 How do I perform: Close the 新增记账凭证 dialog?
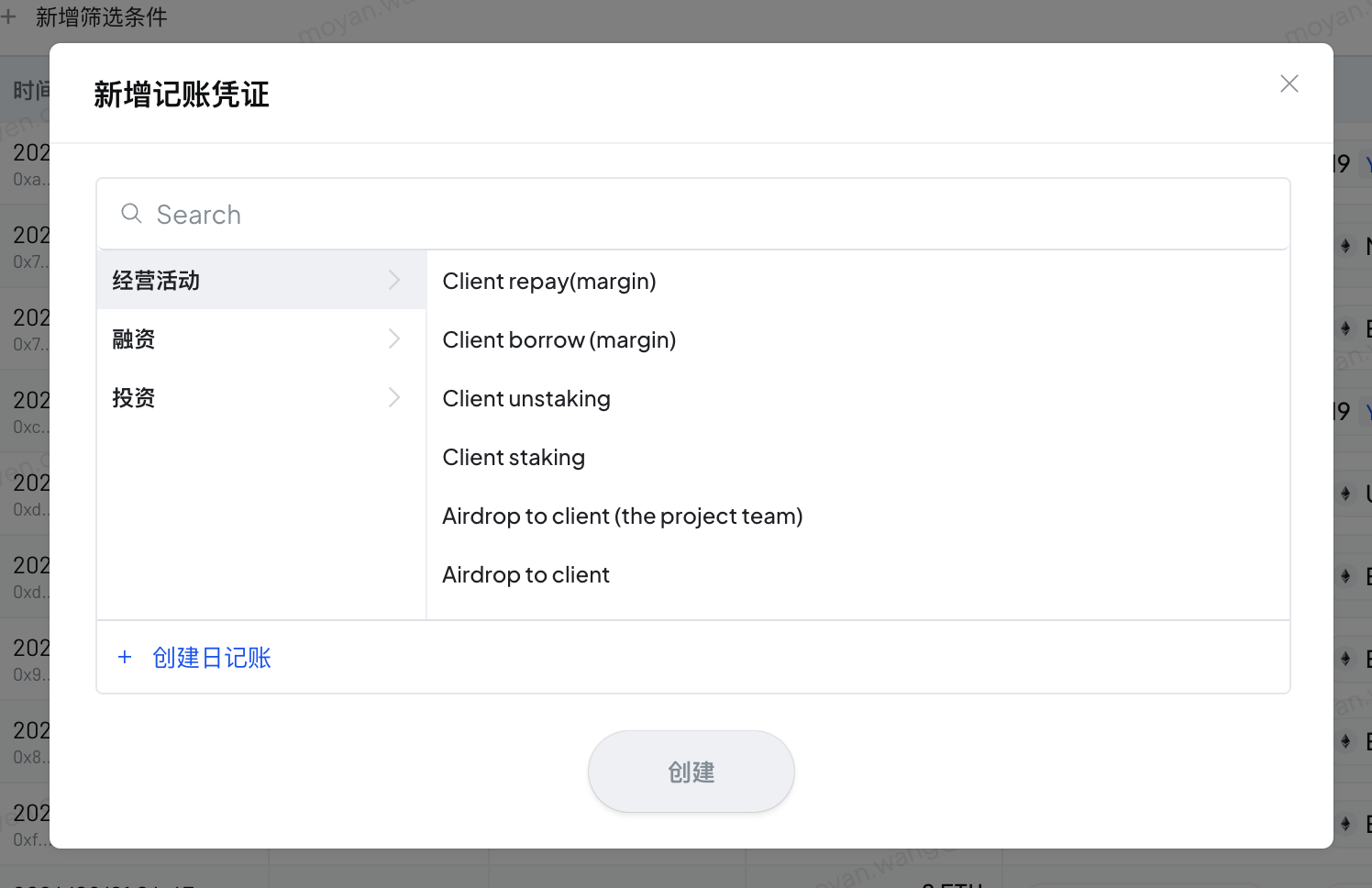[x=1289, y=83]
